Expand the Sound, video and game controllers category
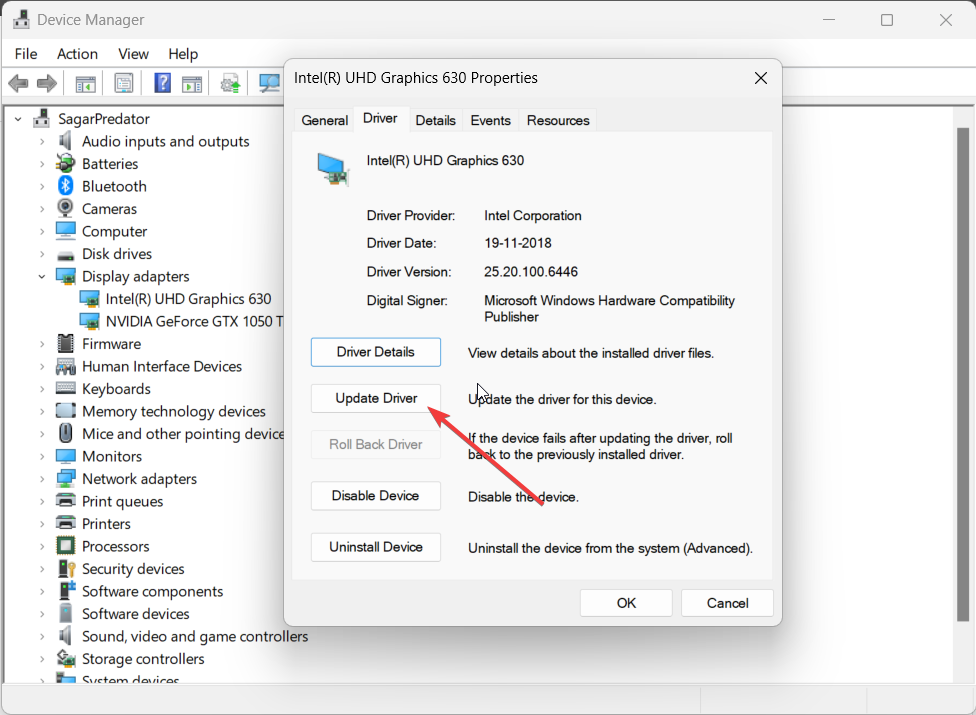 [x=42, y=636]
